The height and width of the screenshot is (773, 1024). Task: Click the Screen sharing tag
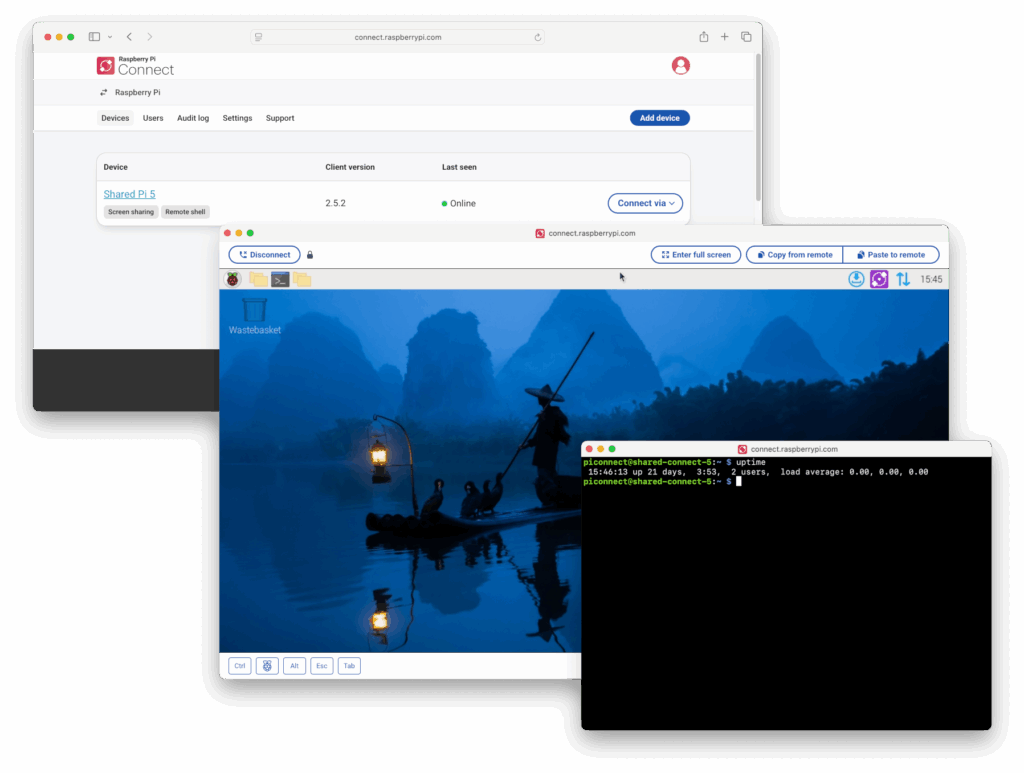131,212
